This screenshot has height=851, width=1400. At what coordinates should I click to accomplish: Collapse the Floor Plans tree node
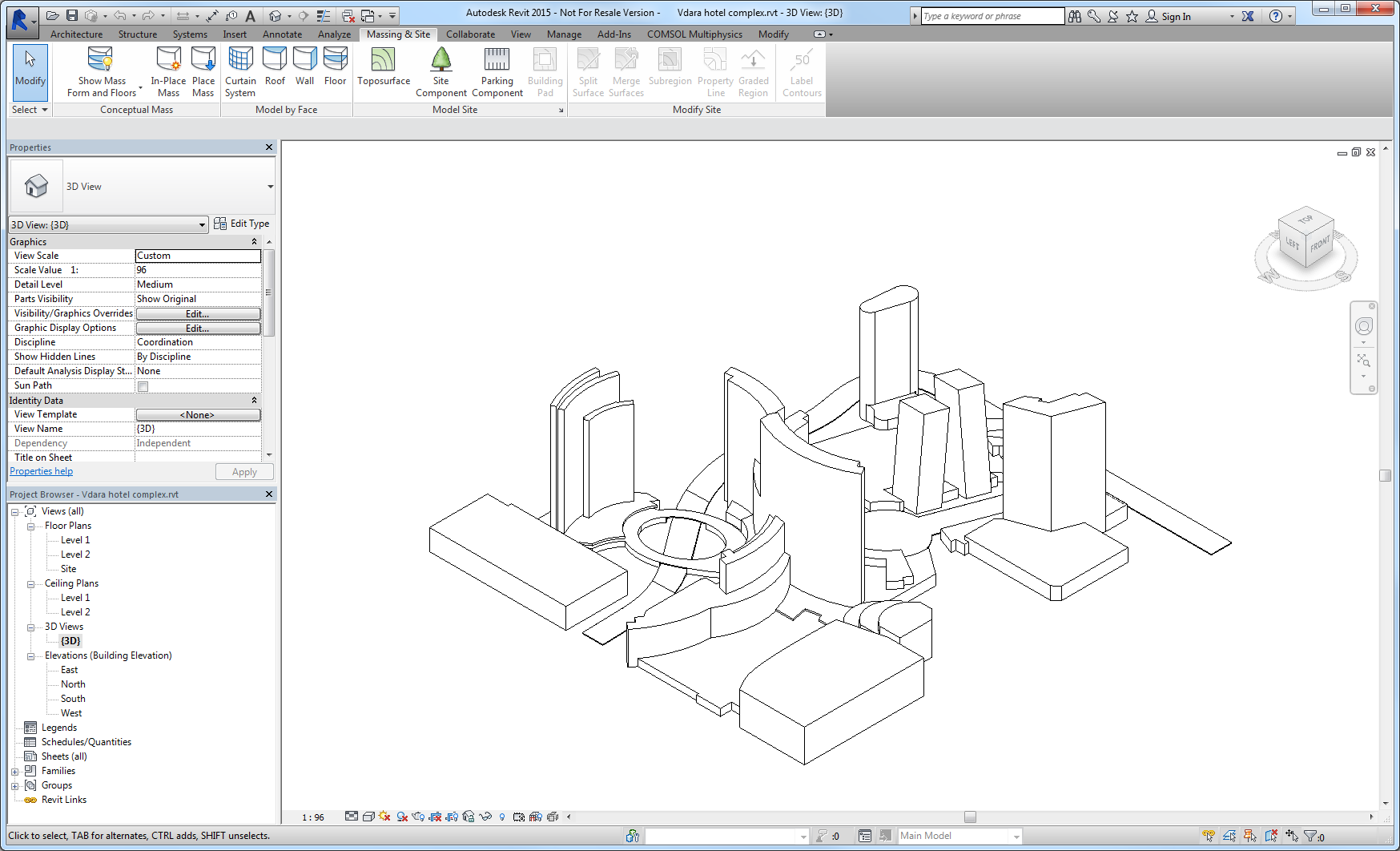coord(31,526)
